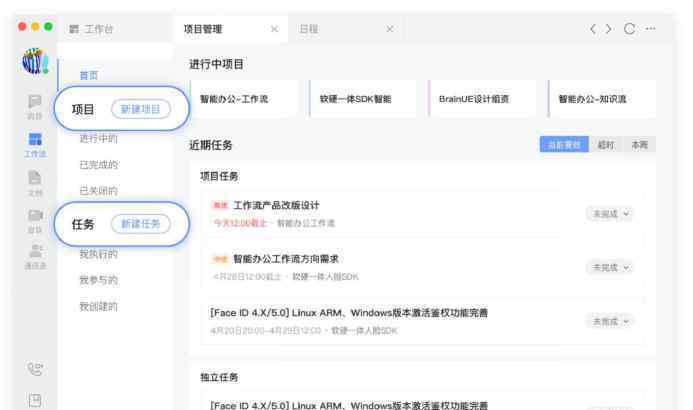Screen dimensions: 693x410
Task: Close the 项目管理 tab
Action: [x=274, y=29]
